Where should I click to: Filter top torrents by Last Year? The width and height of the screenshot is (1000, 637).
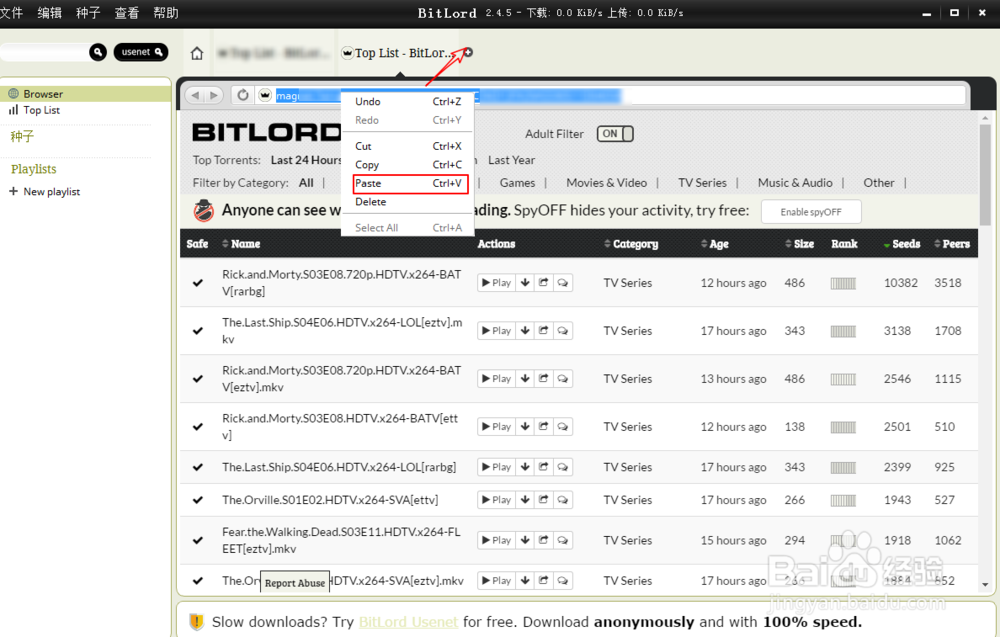[x=511, y=160]
